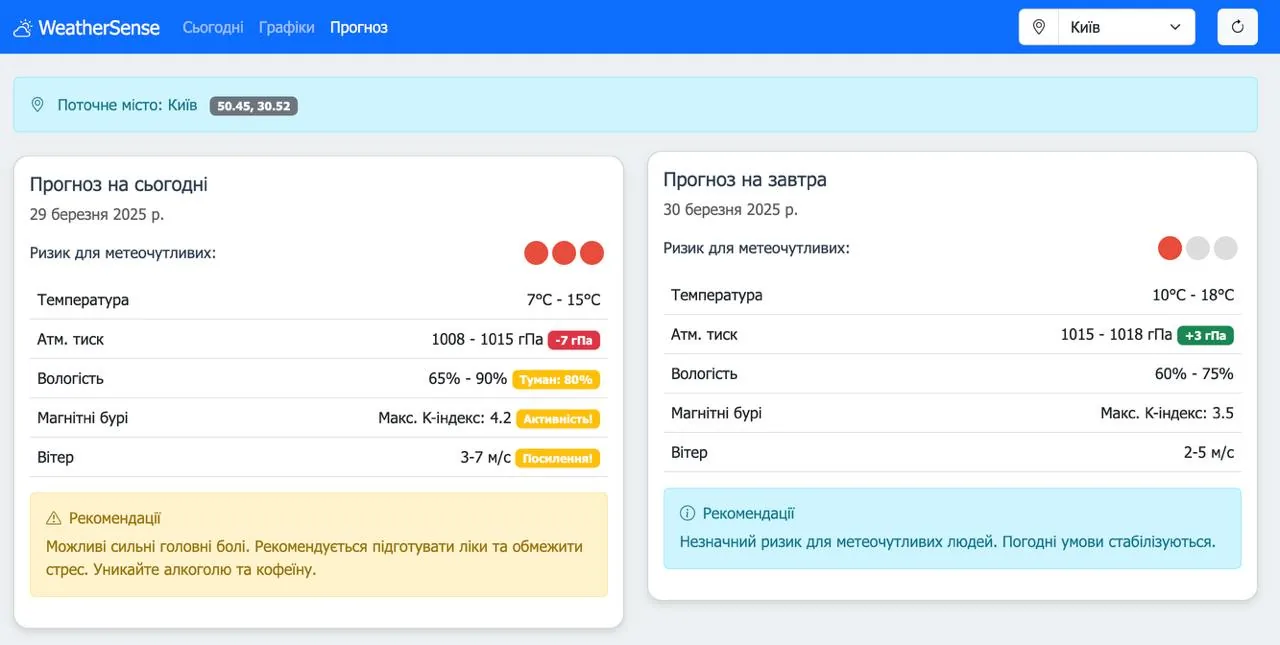1280x645 pixels.
Task: Click the 50.45, 30.52 coordinates badge
Action: tap(254, 106)
